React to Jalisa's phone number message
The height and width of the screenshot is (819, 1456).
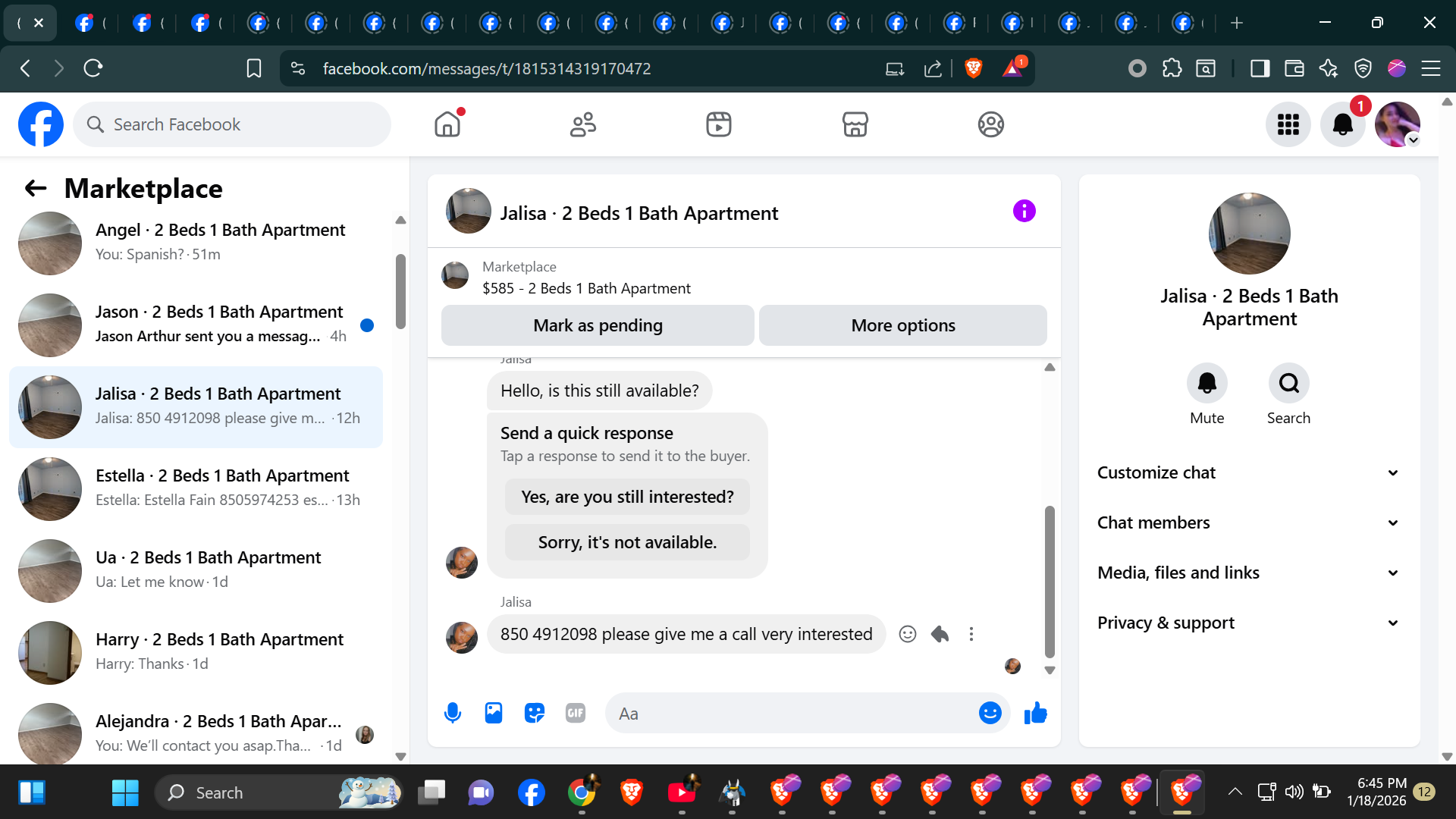tap(908, 634)
